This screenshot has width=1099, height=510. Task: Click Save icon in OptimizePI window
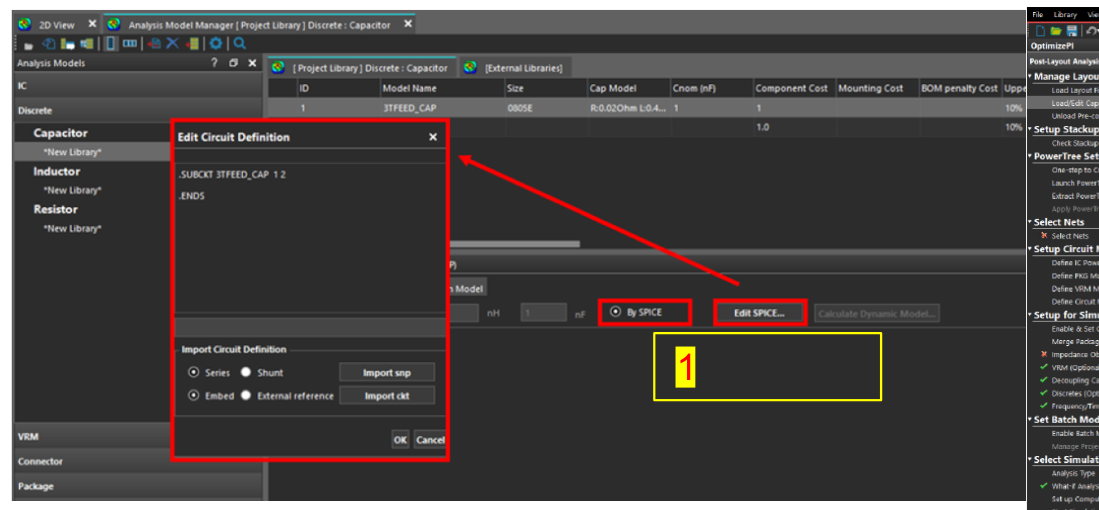1072,31
